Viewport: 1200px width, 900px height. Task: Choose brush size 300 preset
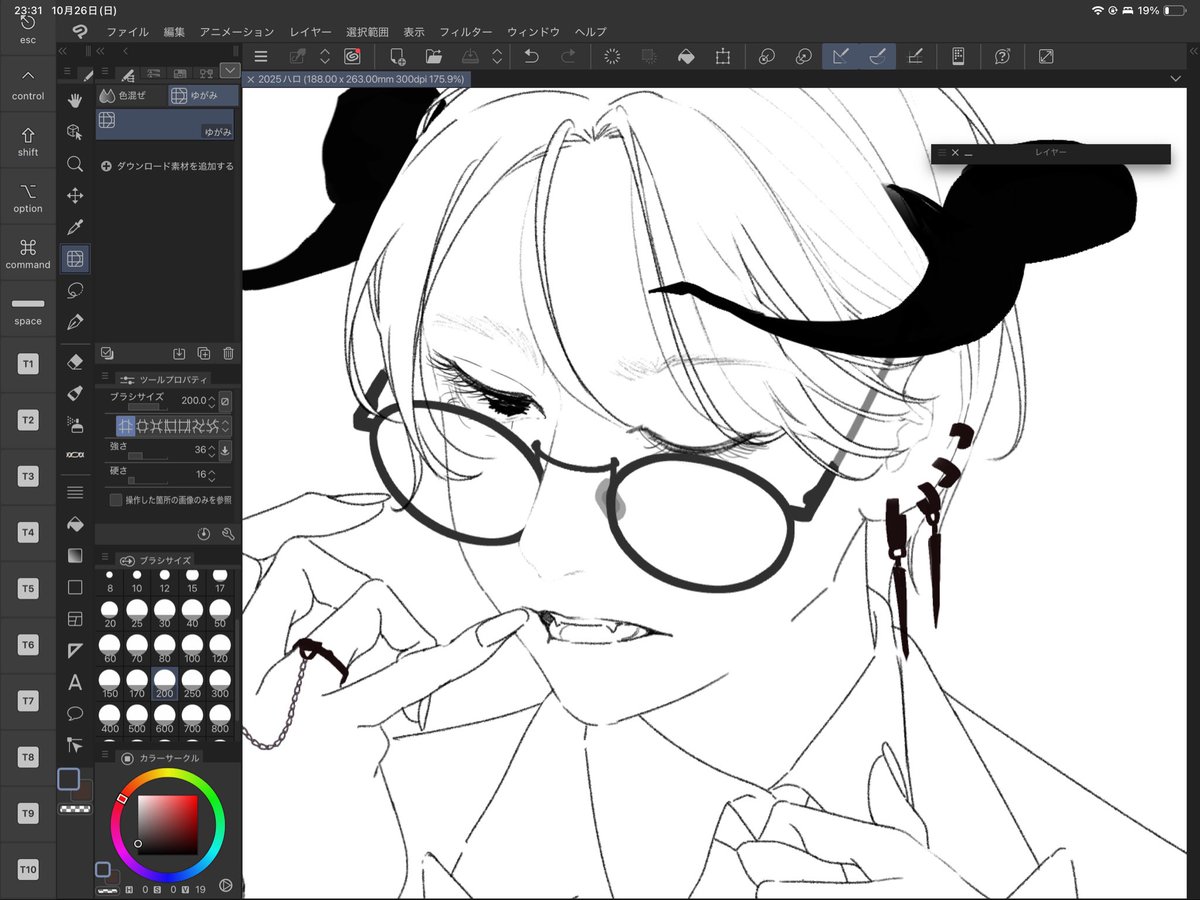tap(220, 684)
